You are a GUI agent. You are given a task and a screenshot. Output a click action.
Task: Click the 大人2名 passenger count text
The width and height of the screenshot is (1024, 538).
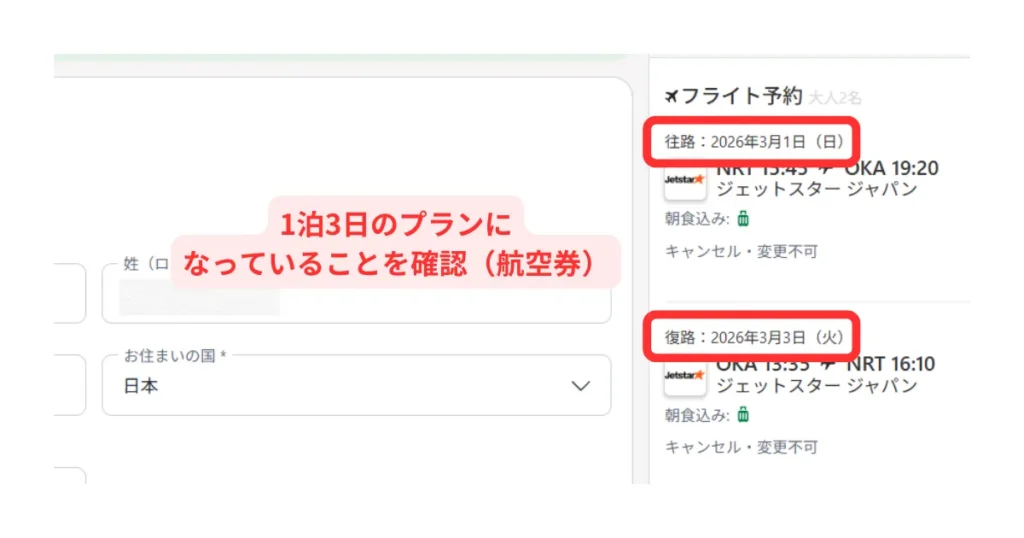click(835, 98)
